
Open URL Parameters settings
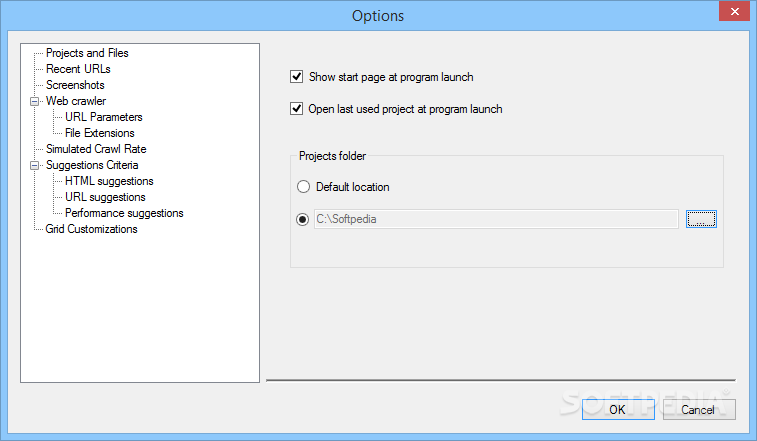click(104, 117)
